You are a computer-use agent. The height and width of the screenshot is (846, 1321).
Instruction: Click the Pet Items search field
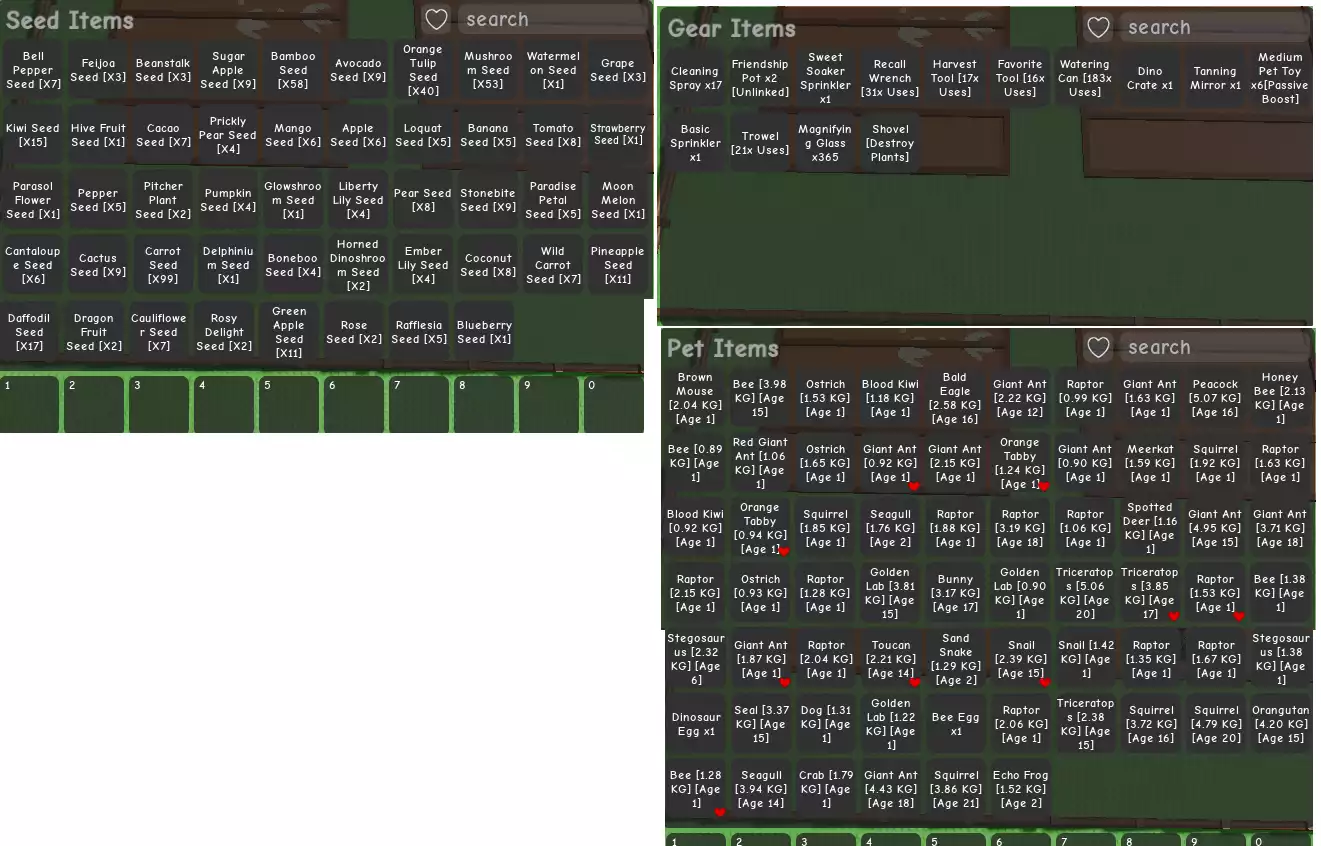(1212, 348)
